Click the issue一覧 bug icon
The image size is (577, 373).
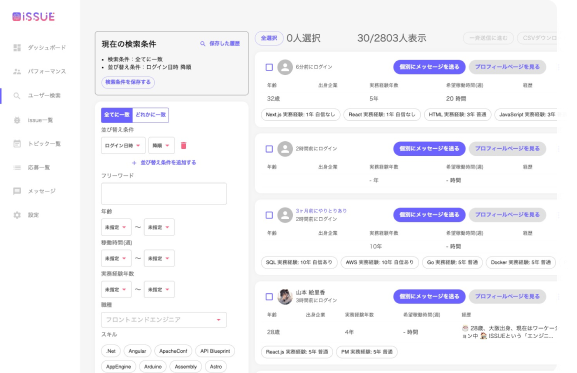pos(17,120)
